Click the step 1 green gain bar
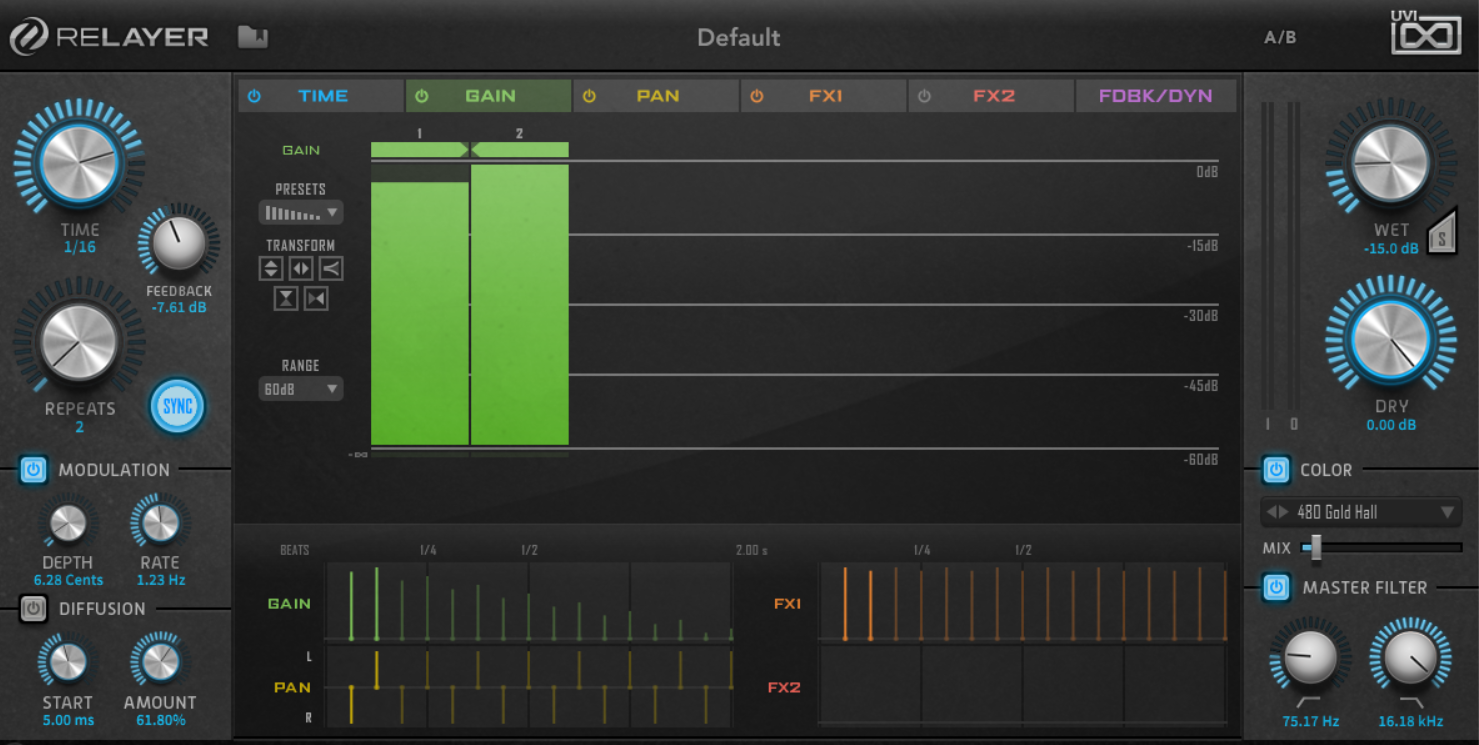The width and height of the screenshot is (1479, 745). tap(420, 313)
